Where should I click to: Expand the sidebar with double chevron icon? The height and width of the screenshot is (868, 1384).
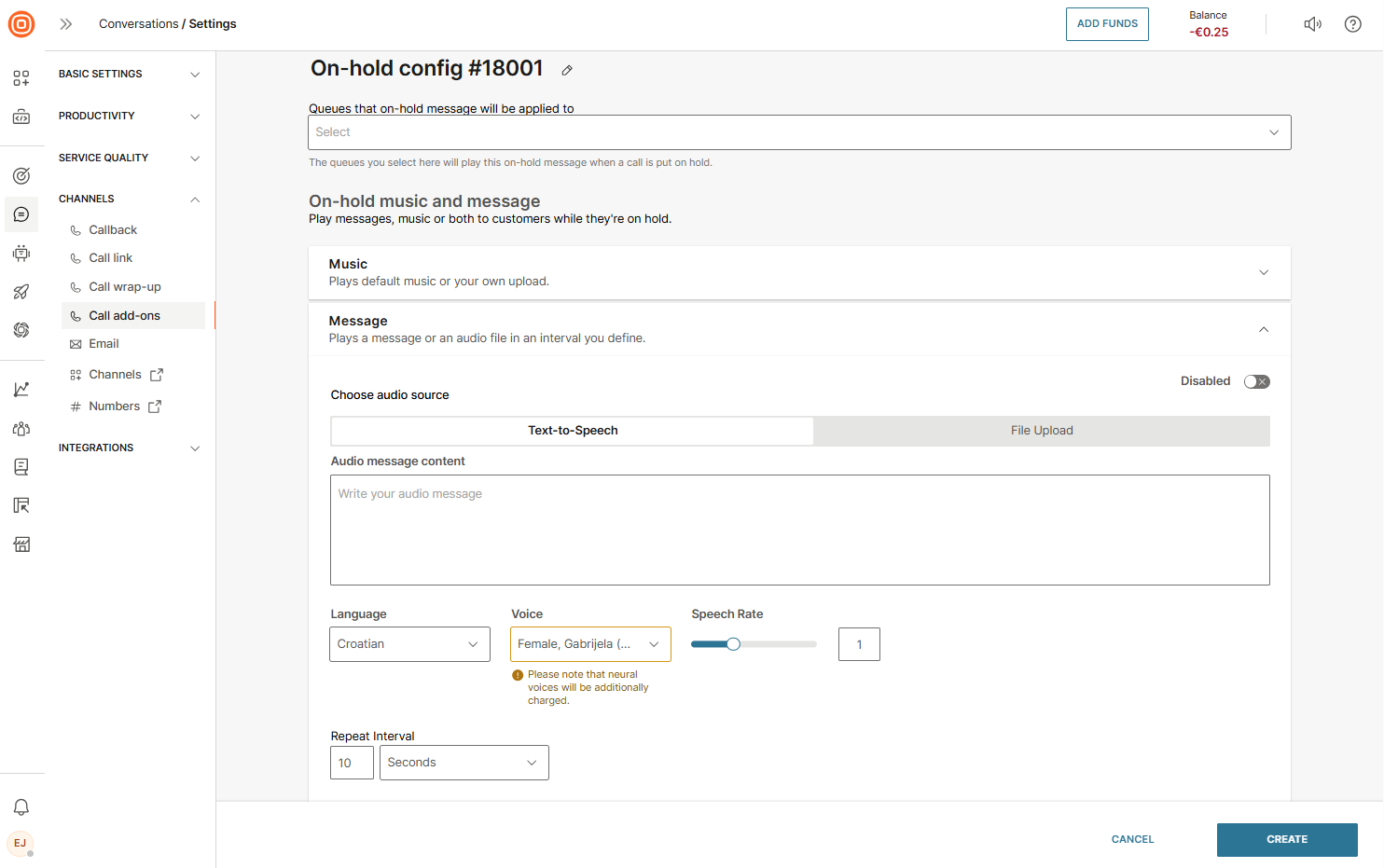(66, 24)
